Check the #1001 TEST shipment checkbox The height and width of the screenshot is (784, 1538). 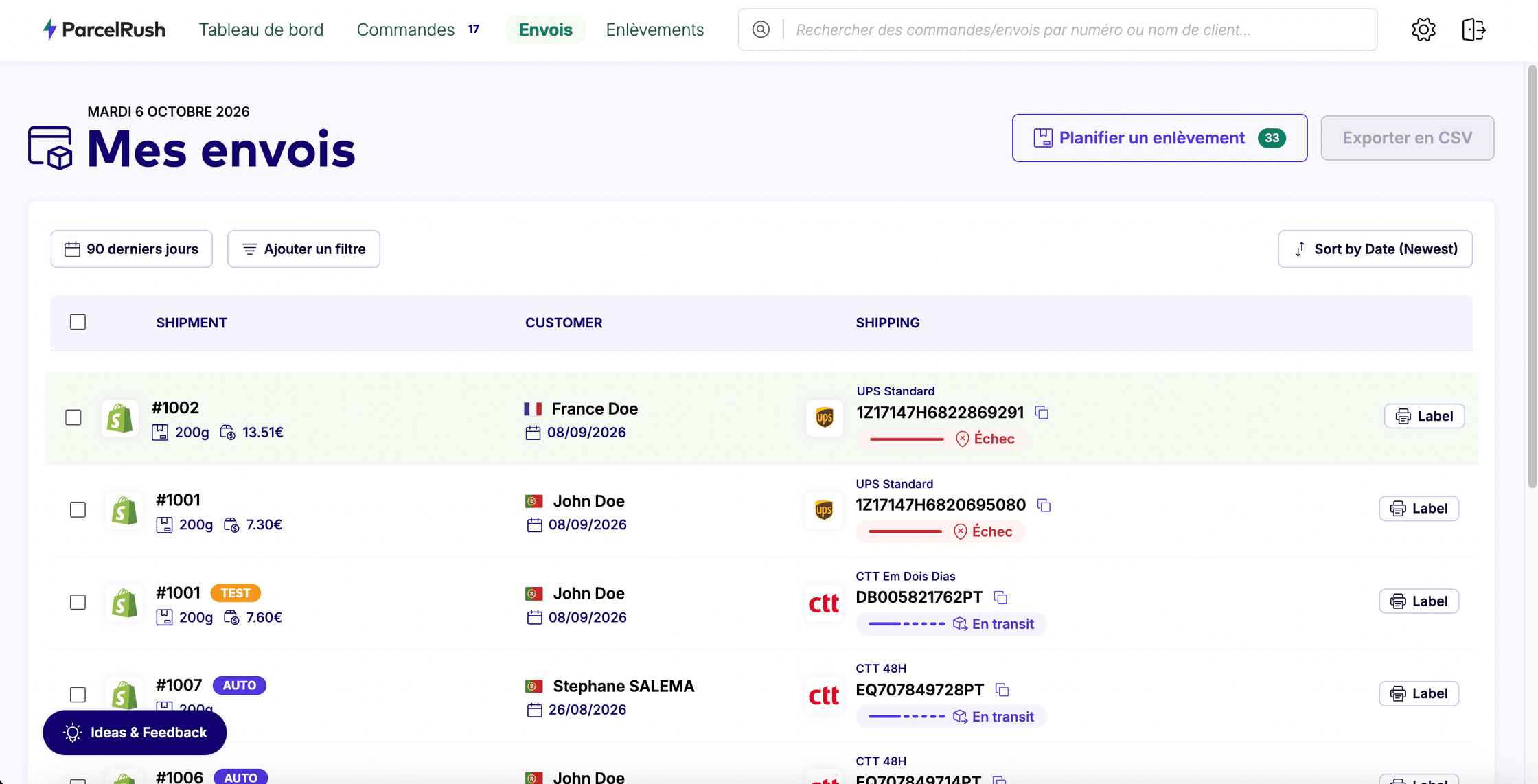78,602
